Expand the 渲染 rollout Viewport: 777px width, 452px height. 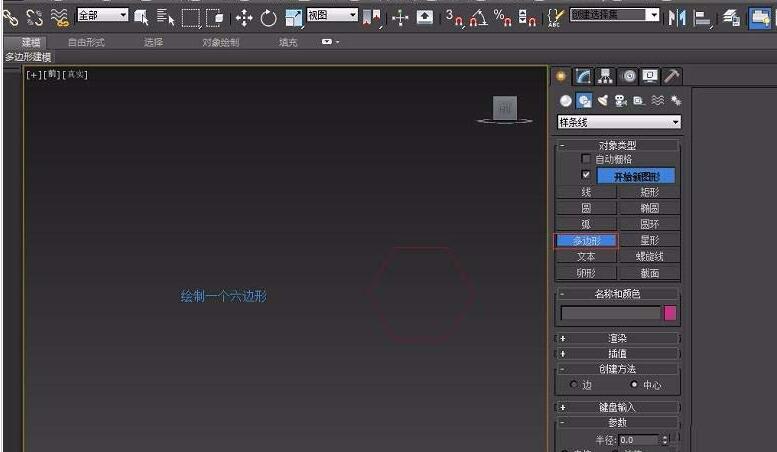(618, 338)
